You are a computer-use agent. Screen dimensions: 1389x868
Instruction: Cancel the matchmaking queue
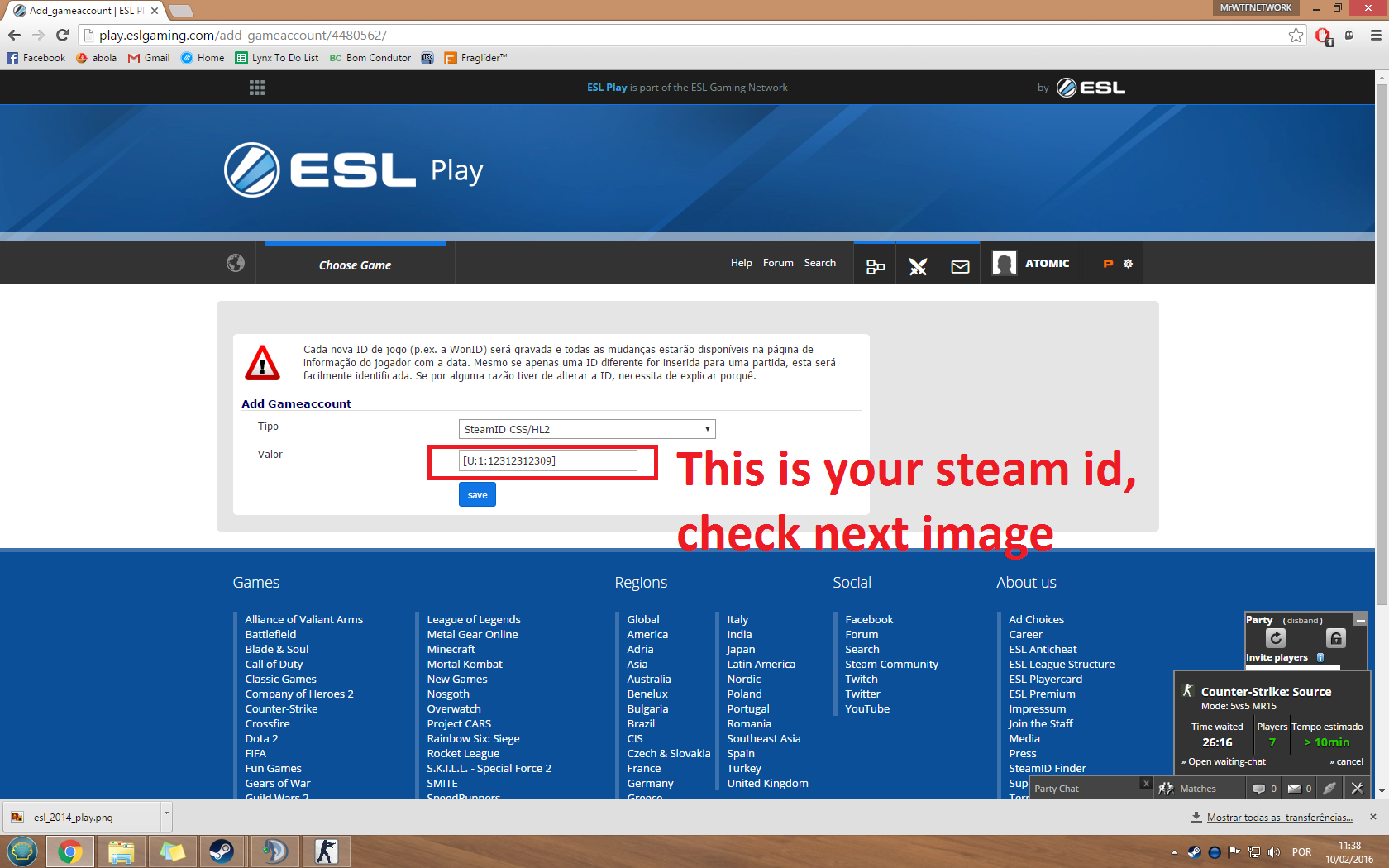(x=1347, y=761)
